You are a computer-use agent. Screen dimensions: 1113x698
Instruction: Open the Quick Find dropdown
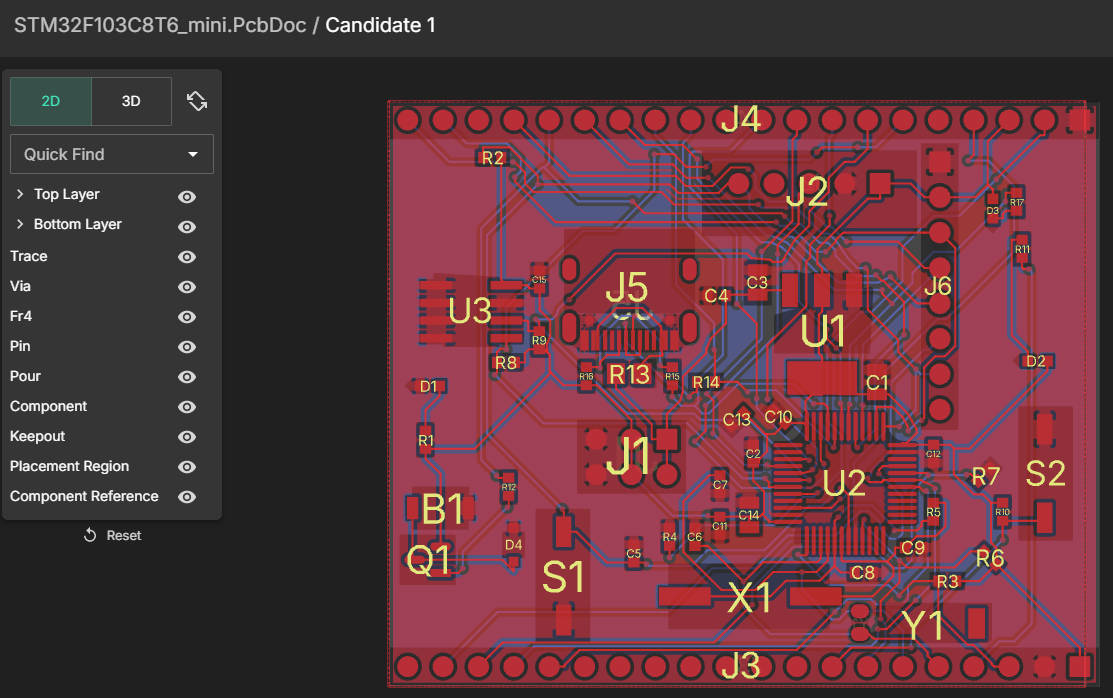pyautogui.click(x=111, y=154)
